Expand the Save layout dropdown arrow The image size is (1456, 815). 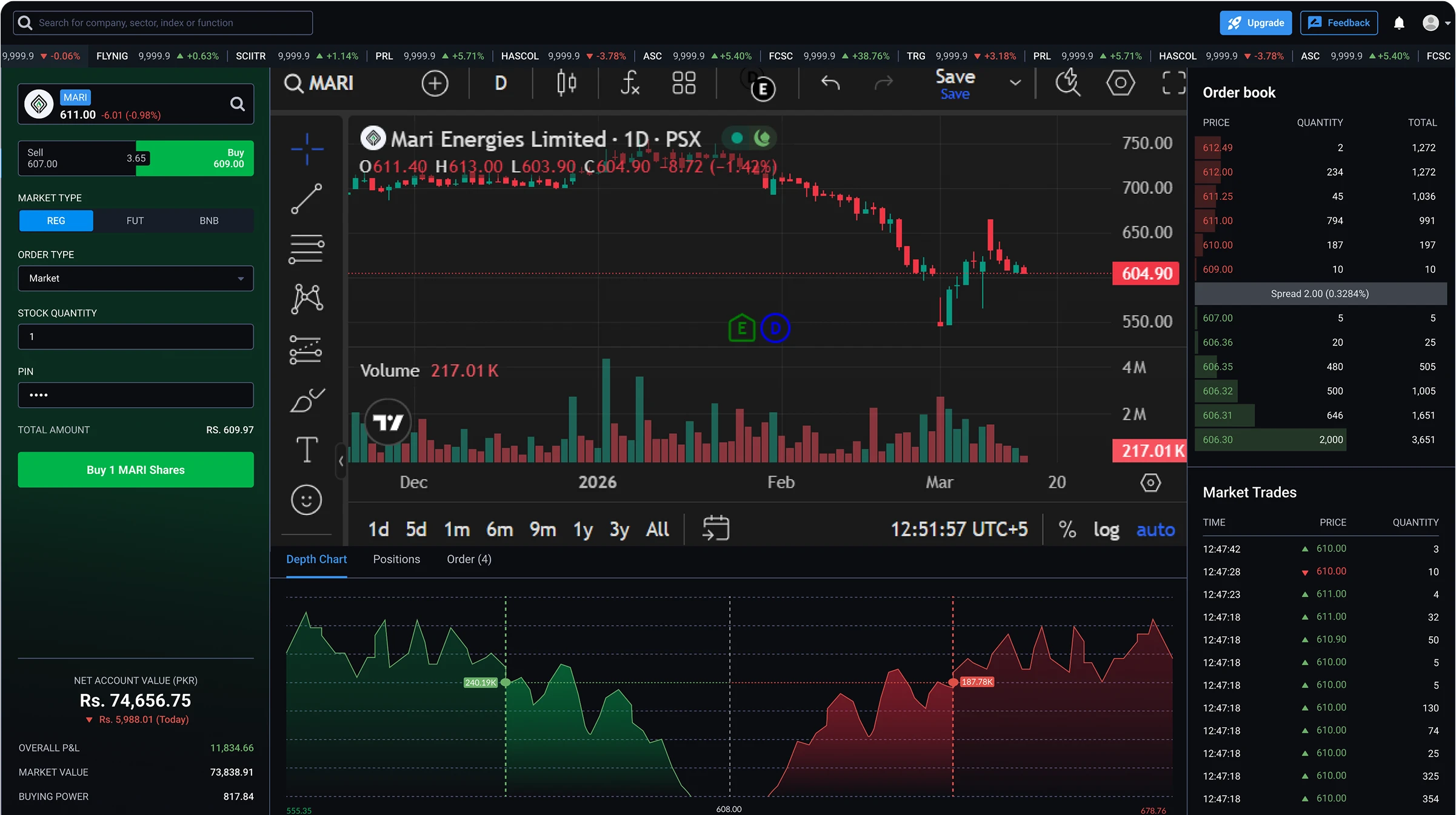1015,83
